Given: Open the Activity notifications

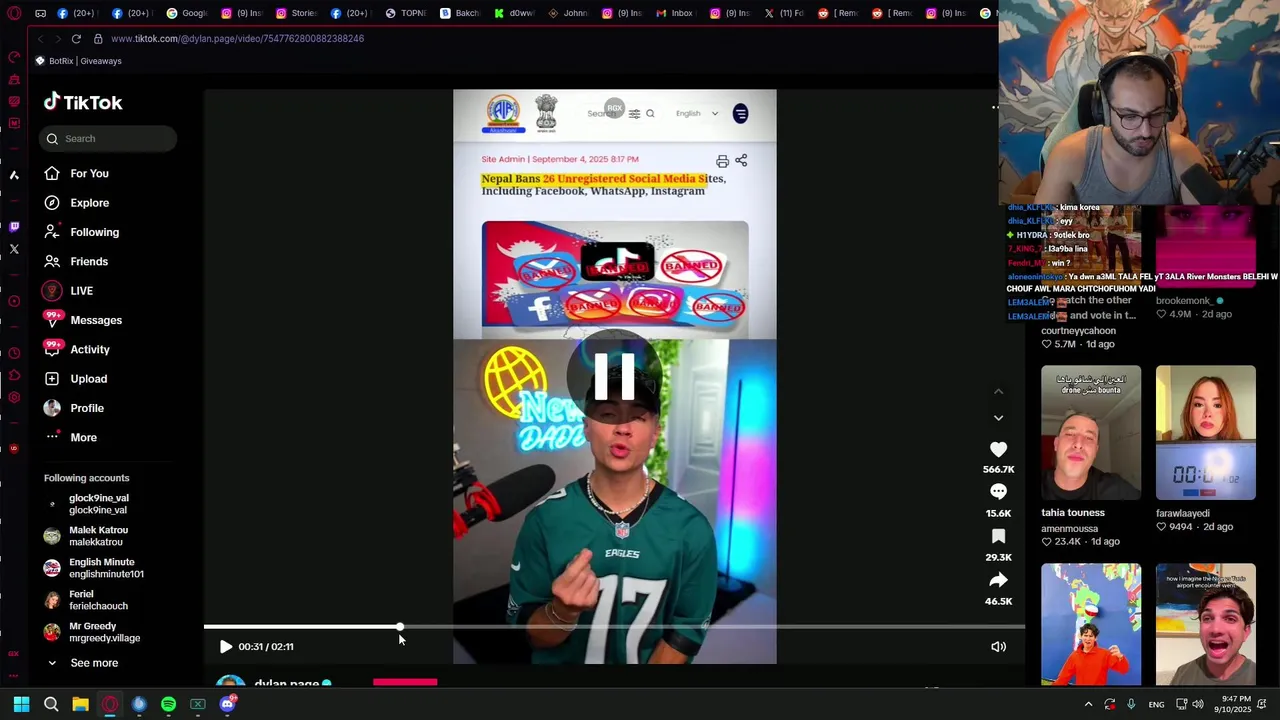Looking at the screenshot, I should (x=76, y=349).
